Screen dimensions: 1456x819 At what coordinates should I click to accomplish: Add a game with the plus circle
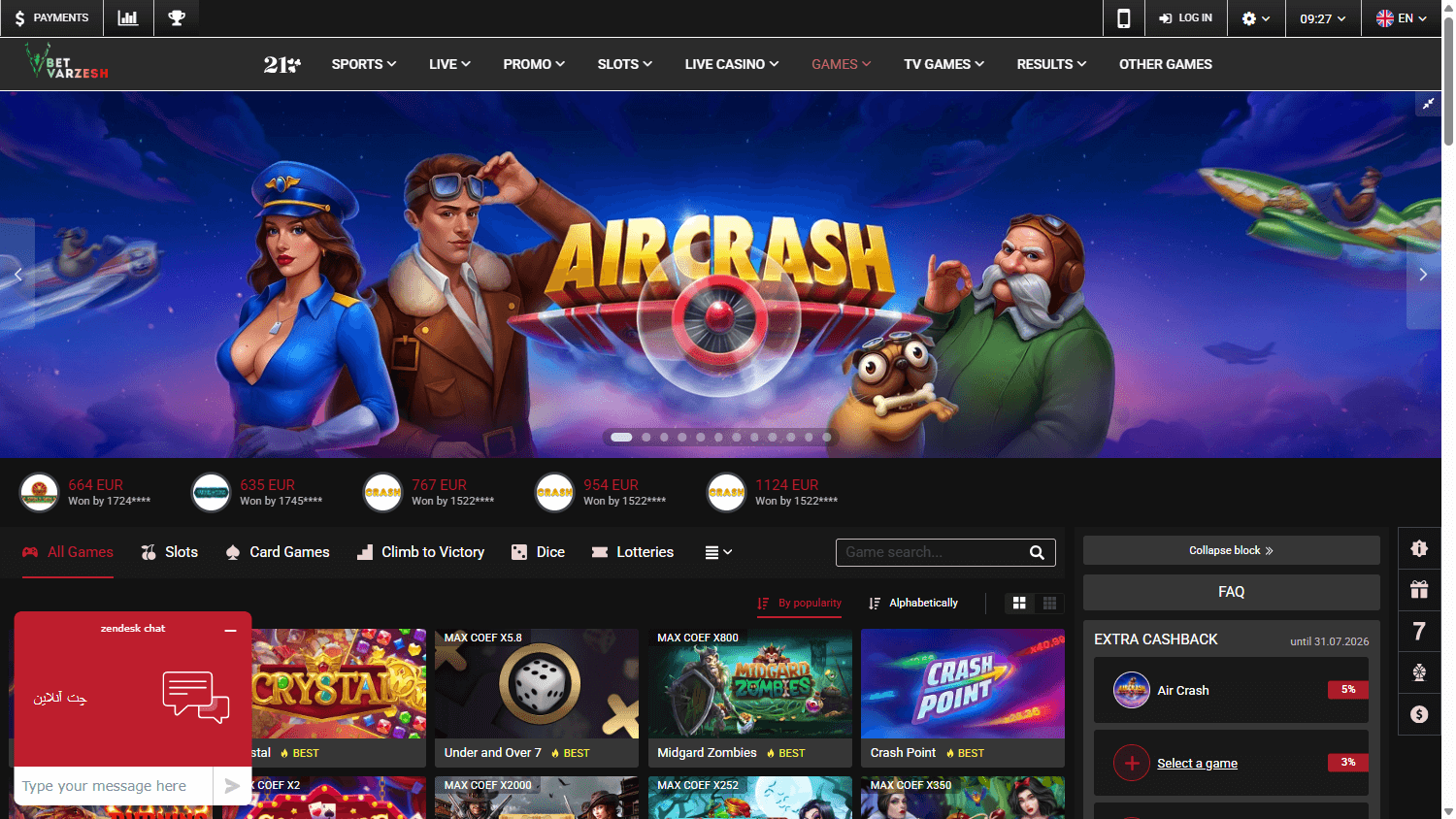tap(1132, 763)
